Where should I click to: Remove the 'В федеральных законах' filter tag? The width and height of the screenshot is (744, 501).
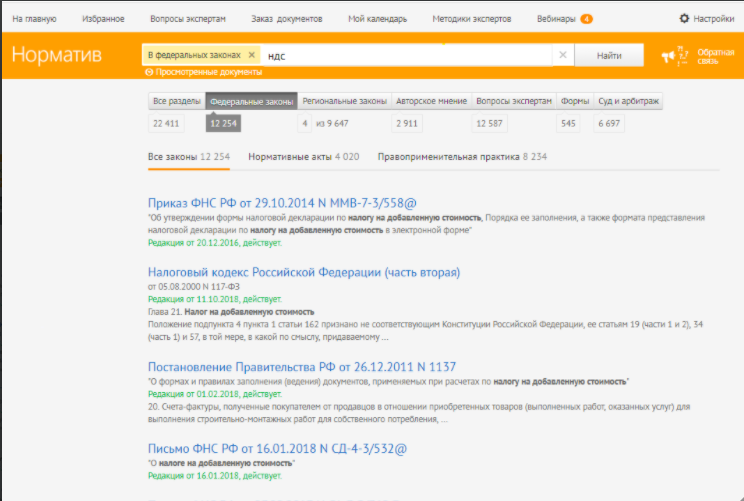(x=252, y=55)
